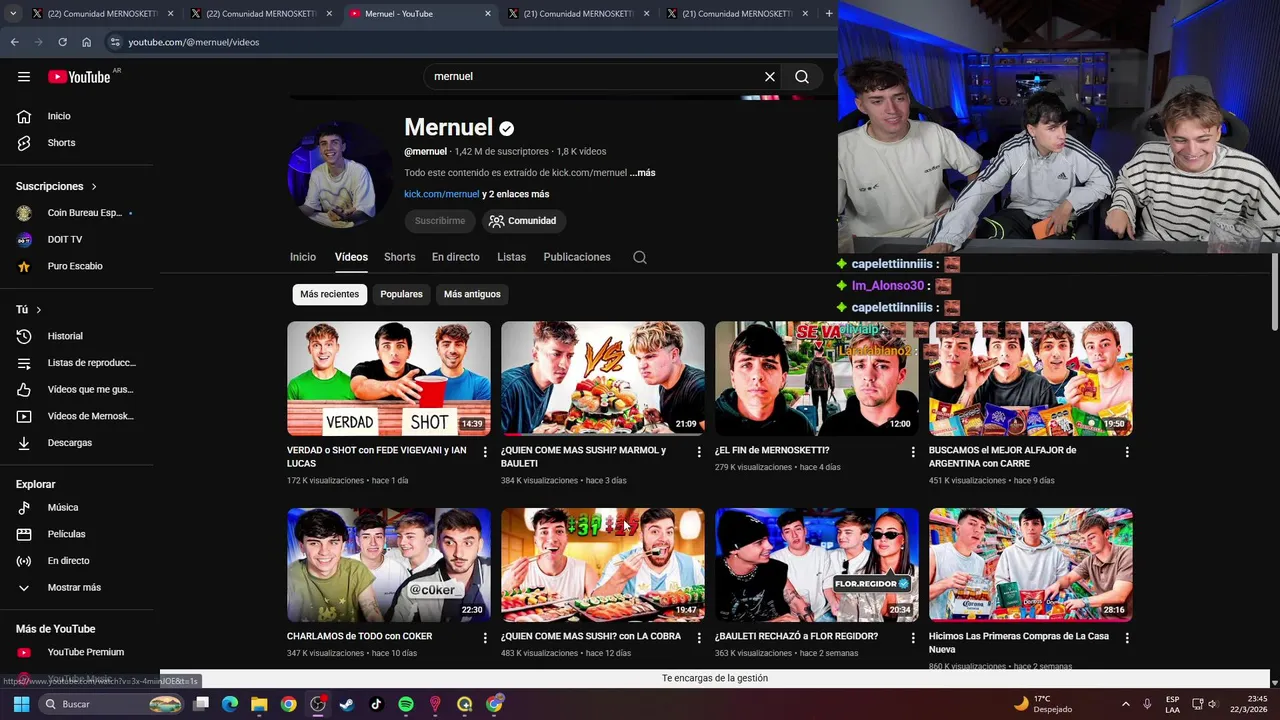Open TikTok from the taskbar
The image size is (1280, 720).
[376, 704]
